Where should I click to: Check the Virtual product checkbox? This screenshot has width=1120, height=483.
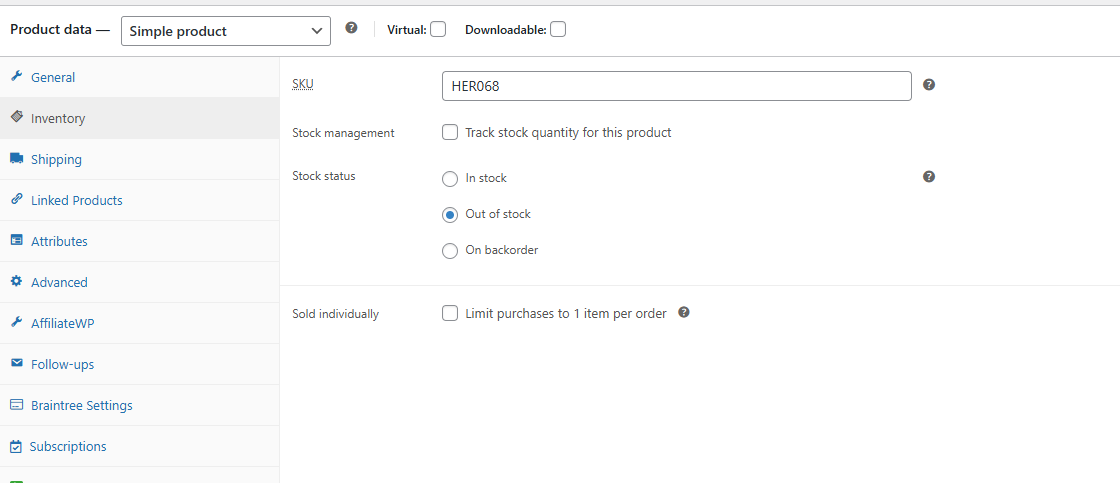click(438, 29)
